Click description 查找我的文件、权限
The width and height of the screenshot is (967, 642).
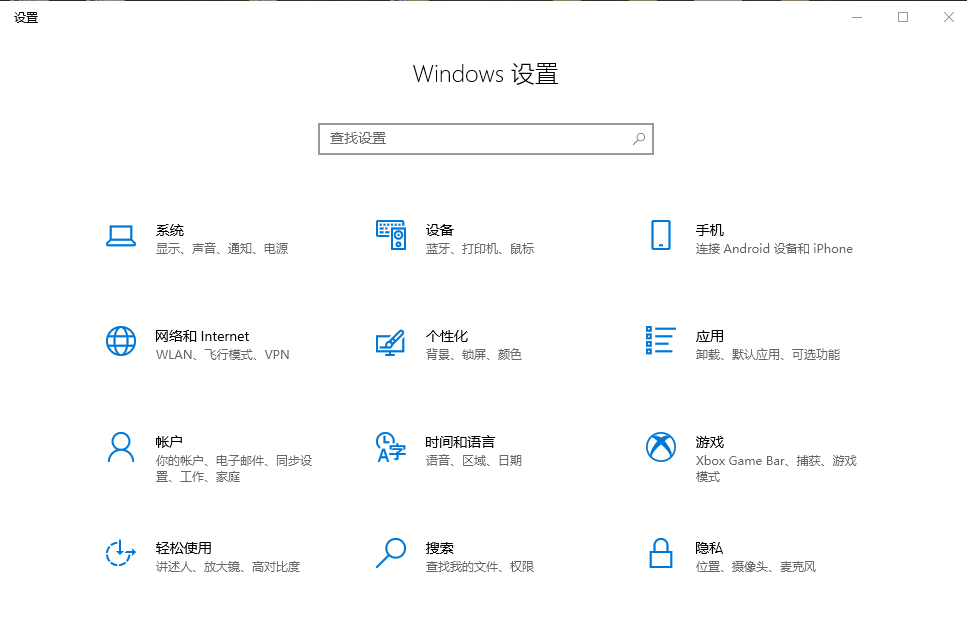tap(480, 567)
